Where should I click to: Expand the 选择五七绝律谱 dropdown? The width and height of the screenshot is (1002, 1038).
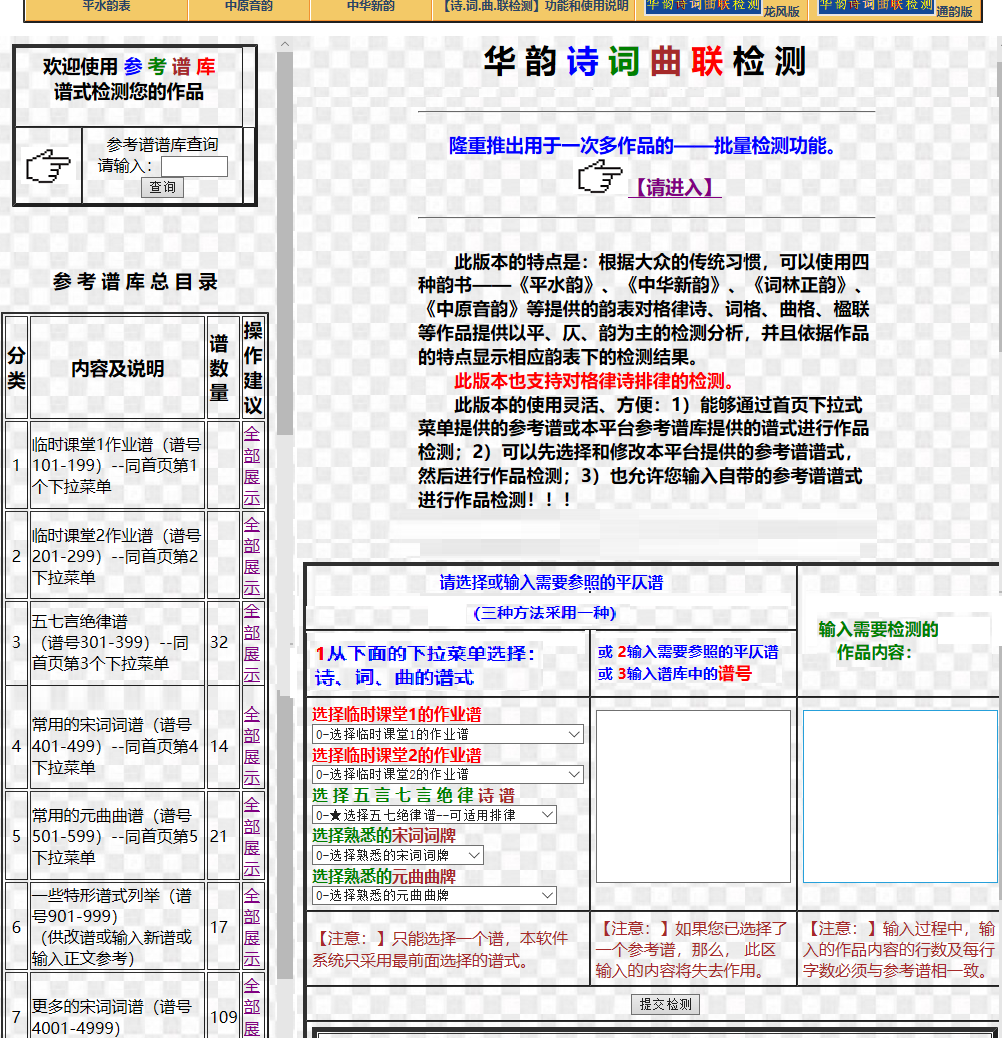(x=434, y=815)
